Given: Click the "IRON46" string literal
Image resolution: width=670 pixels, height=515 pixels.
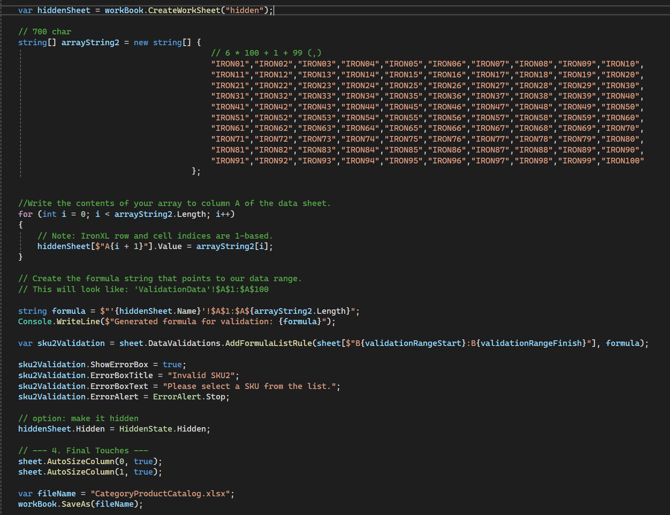Looking at the screenshot, I should coord(447,107).
